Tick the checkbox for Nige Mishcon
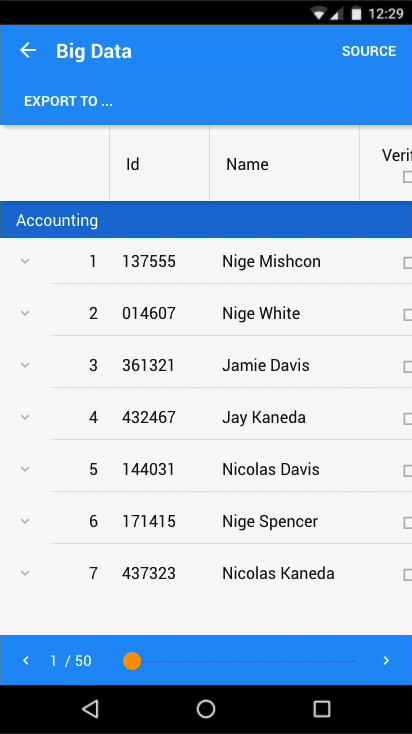412x734 pixels. tap(407, 263)
